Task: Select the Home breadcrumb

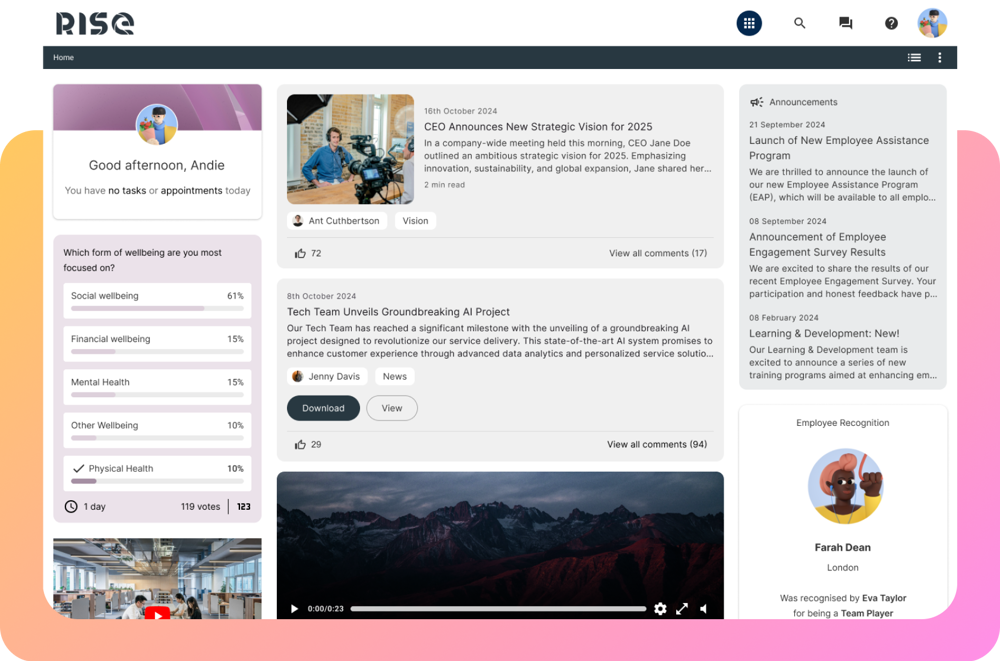Action: [x=63, y=57]
